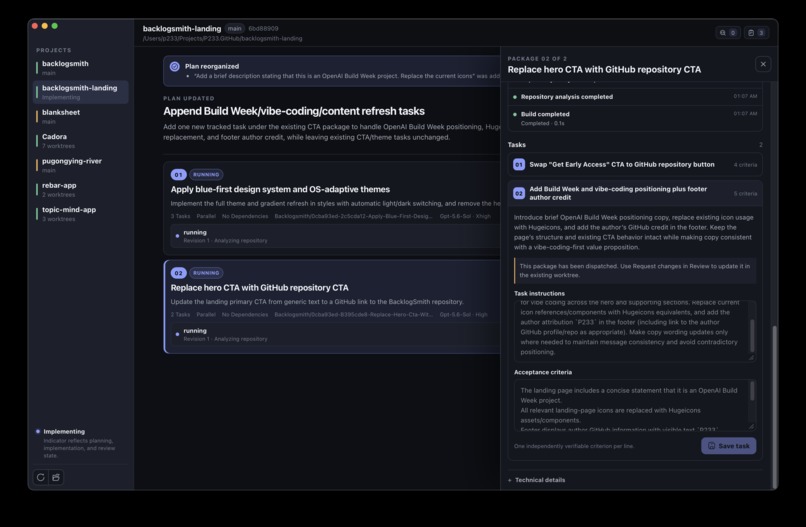Image resolution: width=806 pixels, height=527 pixels.
Task: Click the refresh icon at sidebar bottom
Action: [x=41, y=477]
